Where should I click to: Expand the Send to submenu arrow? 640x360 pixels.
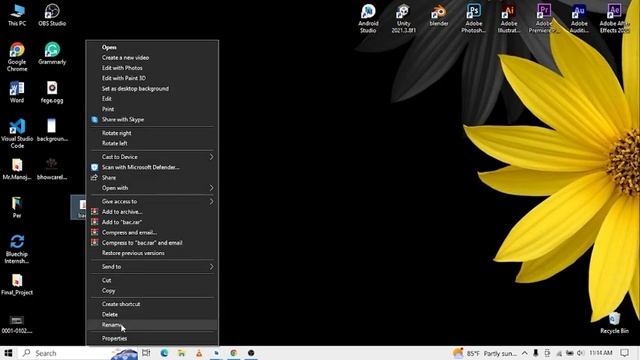[211, 267]
